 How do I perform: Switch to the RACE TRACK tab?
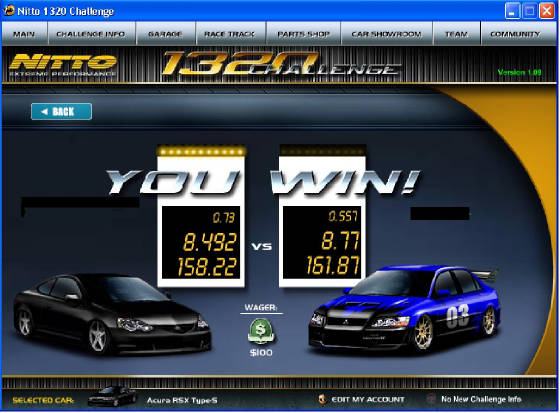coord(230,34)
